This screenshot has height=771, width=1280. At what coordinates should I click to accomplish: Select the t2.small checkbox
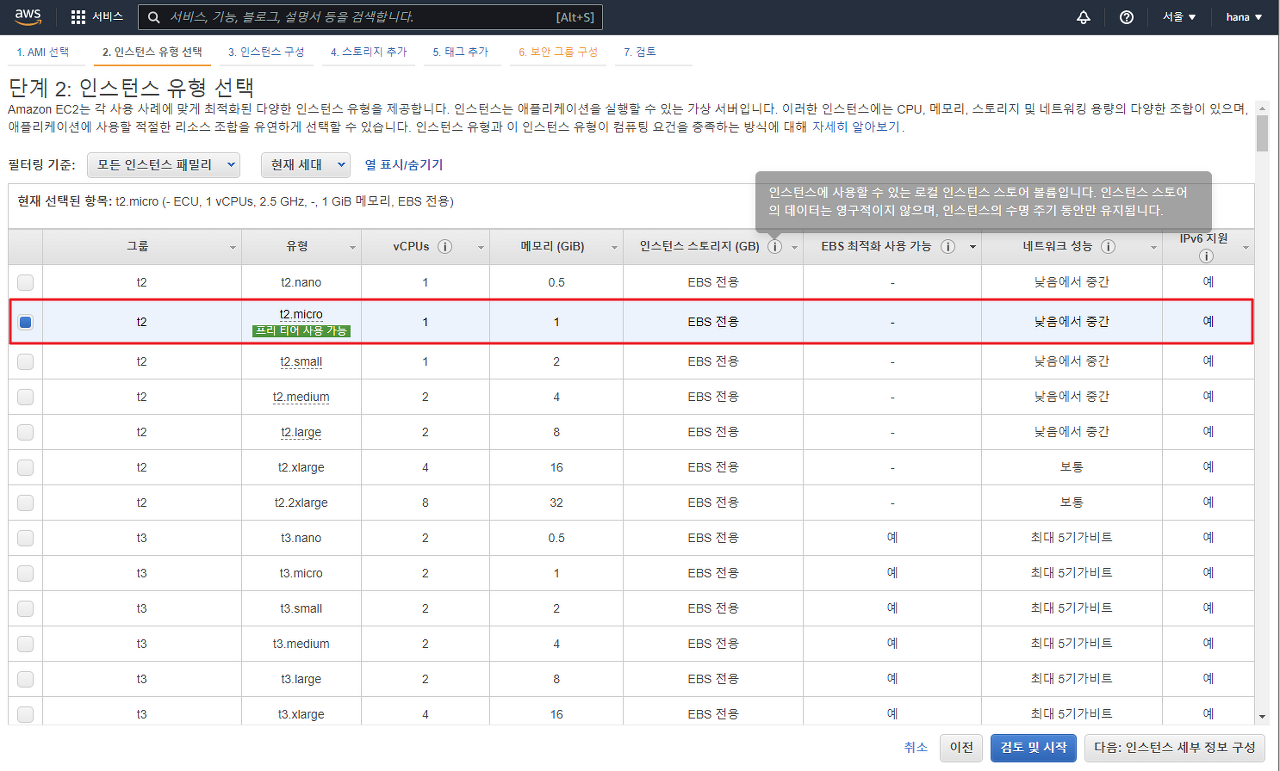(25, 362)
